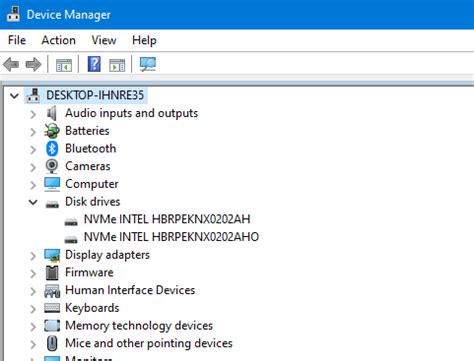Click the Computer monitor icon
The height and width of the screenshot is (361, 474).
[x=52, y=184]
